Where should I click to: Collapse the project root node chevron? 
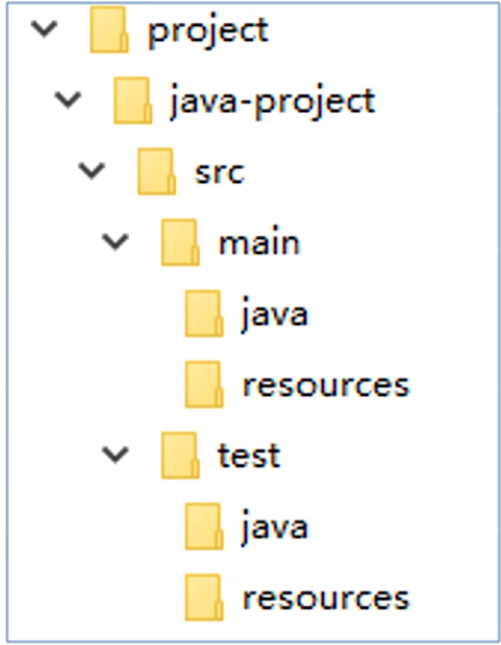(44, 29)
